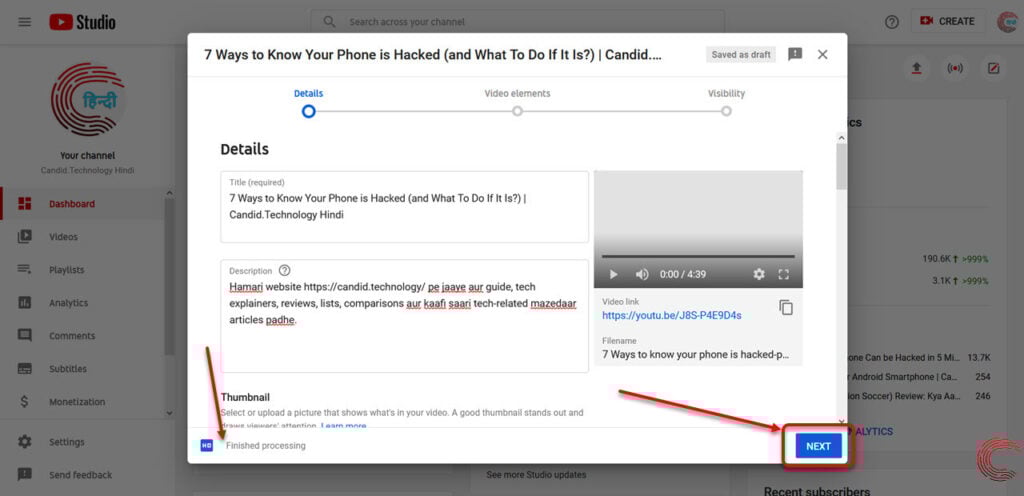This screenshot has width=1024, height=496.
Task: Click the Saved as draft label
Action: [x=741, y=55]
